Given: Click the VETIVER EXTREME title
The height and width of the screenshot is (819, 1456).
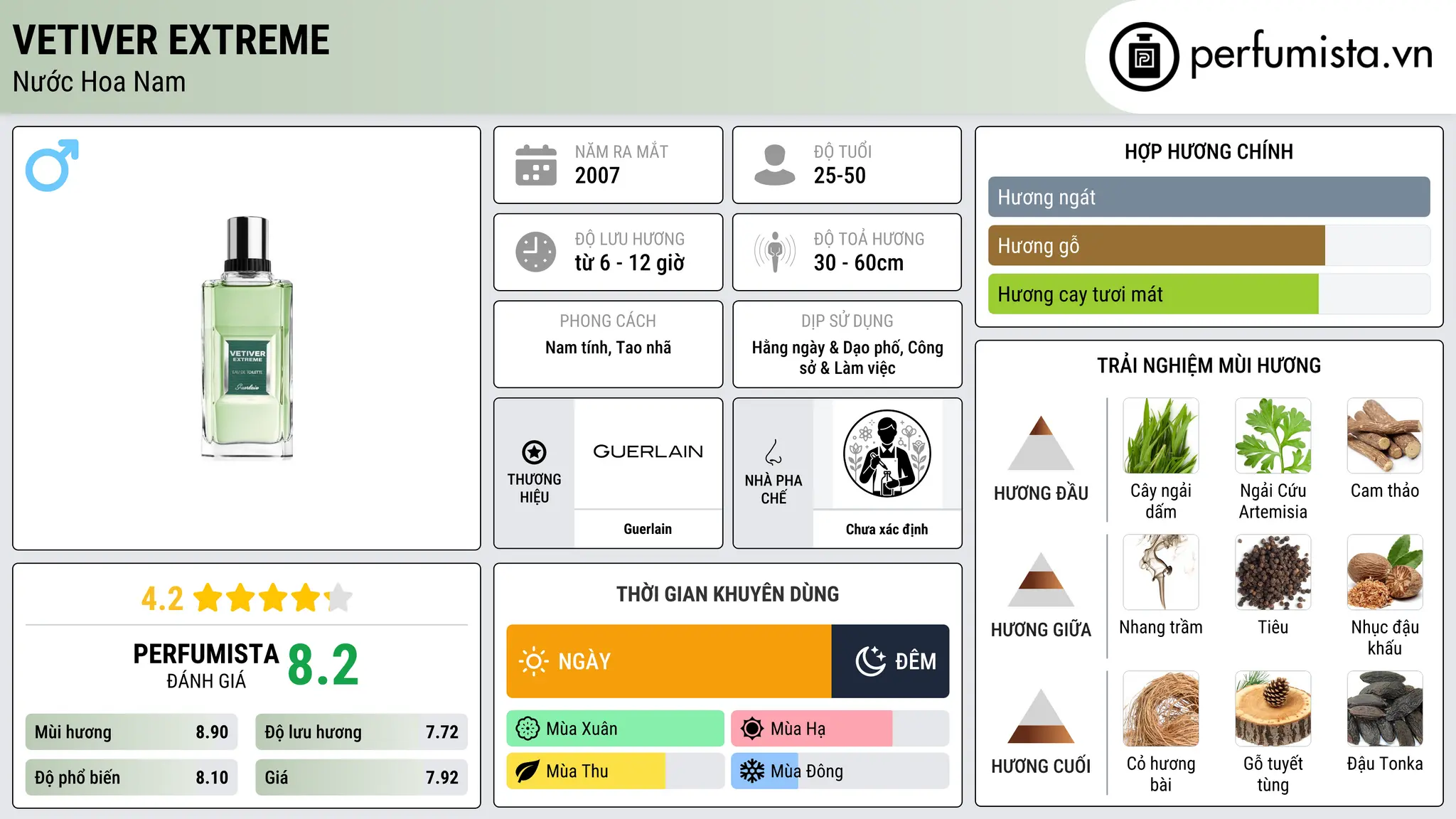Looking at the screenshot, I should pyautogui.click(x=171, y=40).
